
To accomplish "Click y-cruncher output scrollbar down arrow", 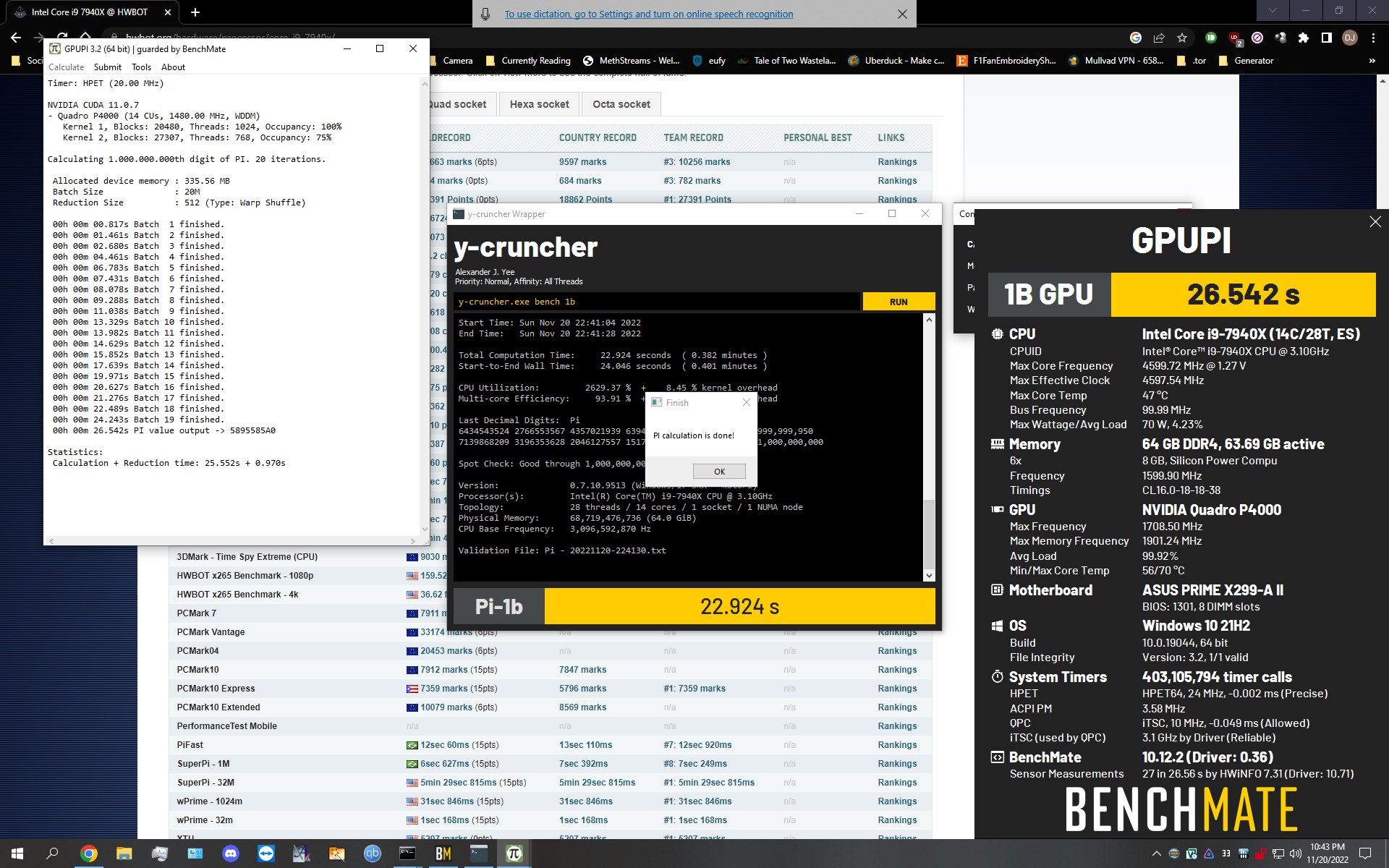I will [929, 576].
